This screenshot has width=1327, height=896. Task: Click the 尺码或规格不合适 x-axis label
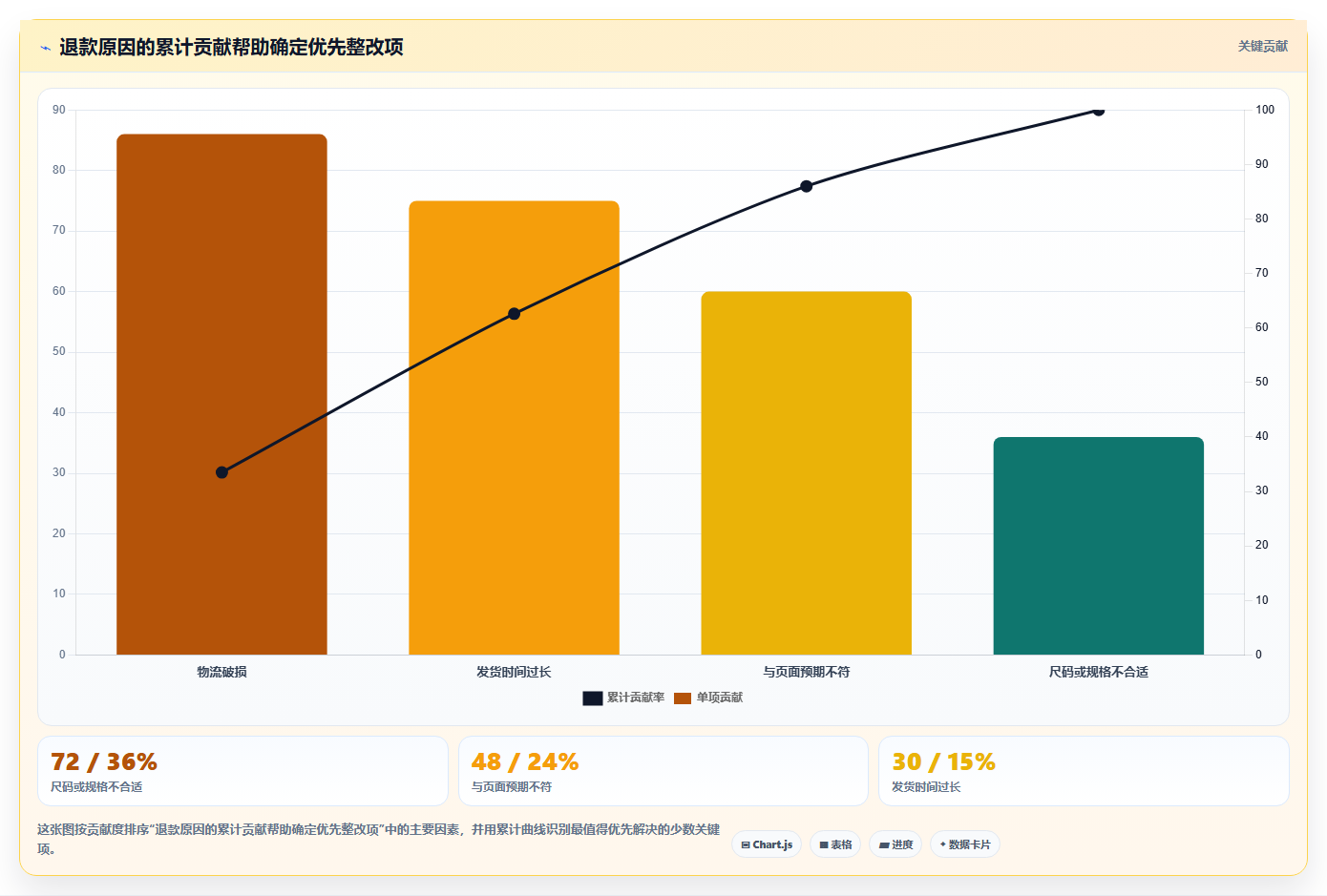click(1098, 672)
